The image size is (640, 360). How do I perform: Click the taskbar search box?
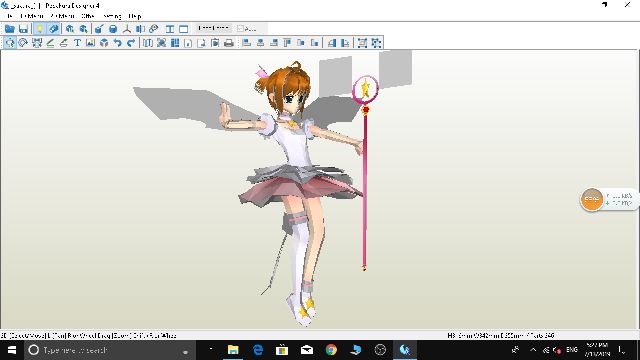click(110, 350)
